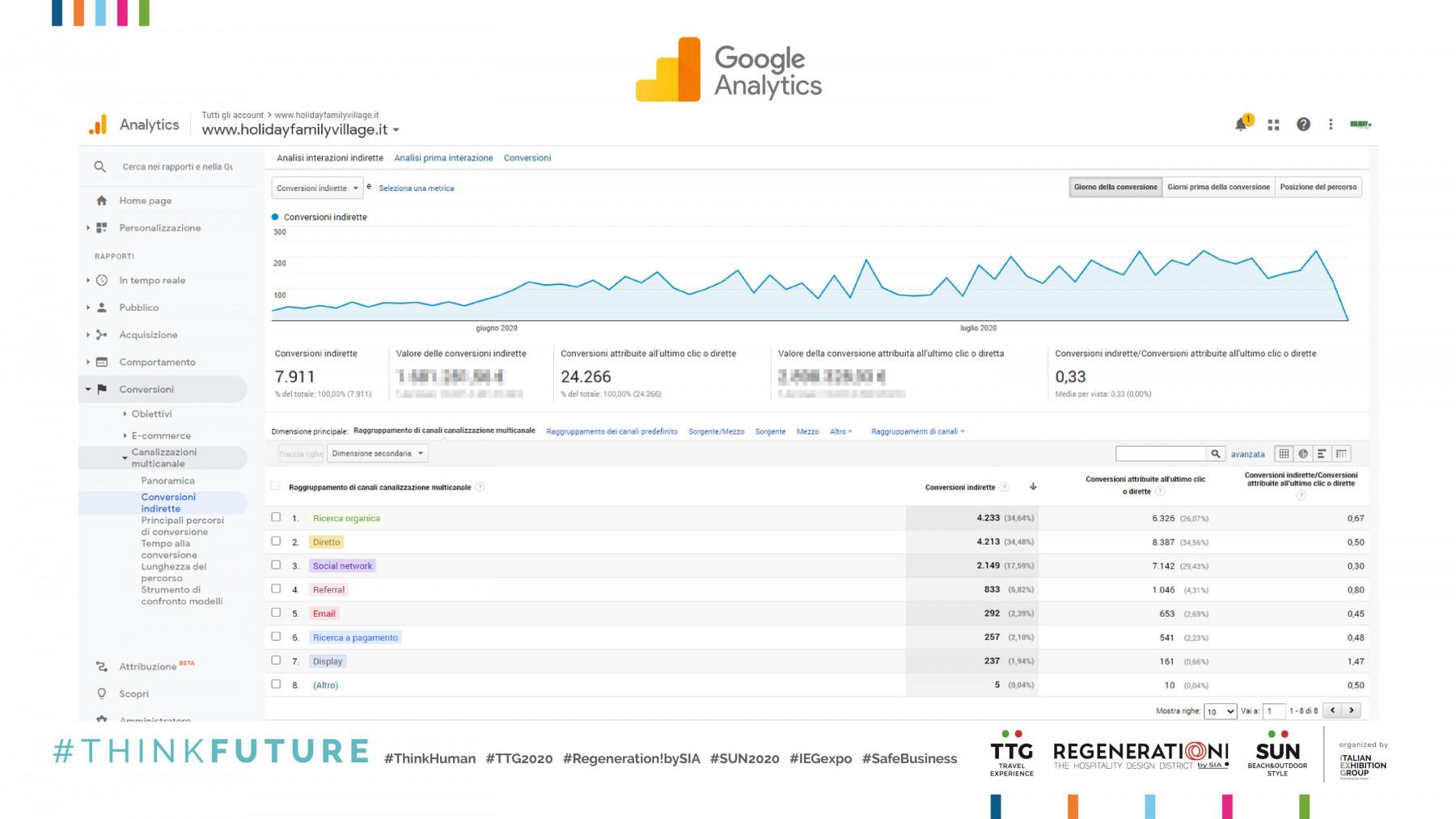Image resolution: width=1456 pixels, height=819 pixels.
Task: Check the Ricerca a pagamento row checkbox
Action: point(276,636)
